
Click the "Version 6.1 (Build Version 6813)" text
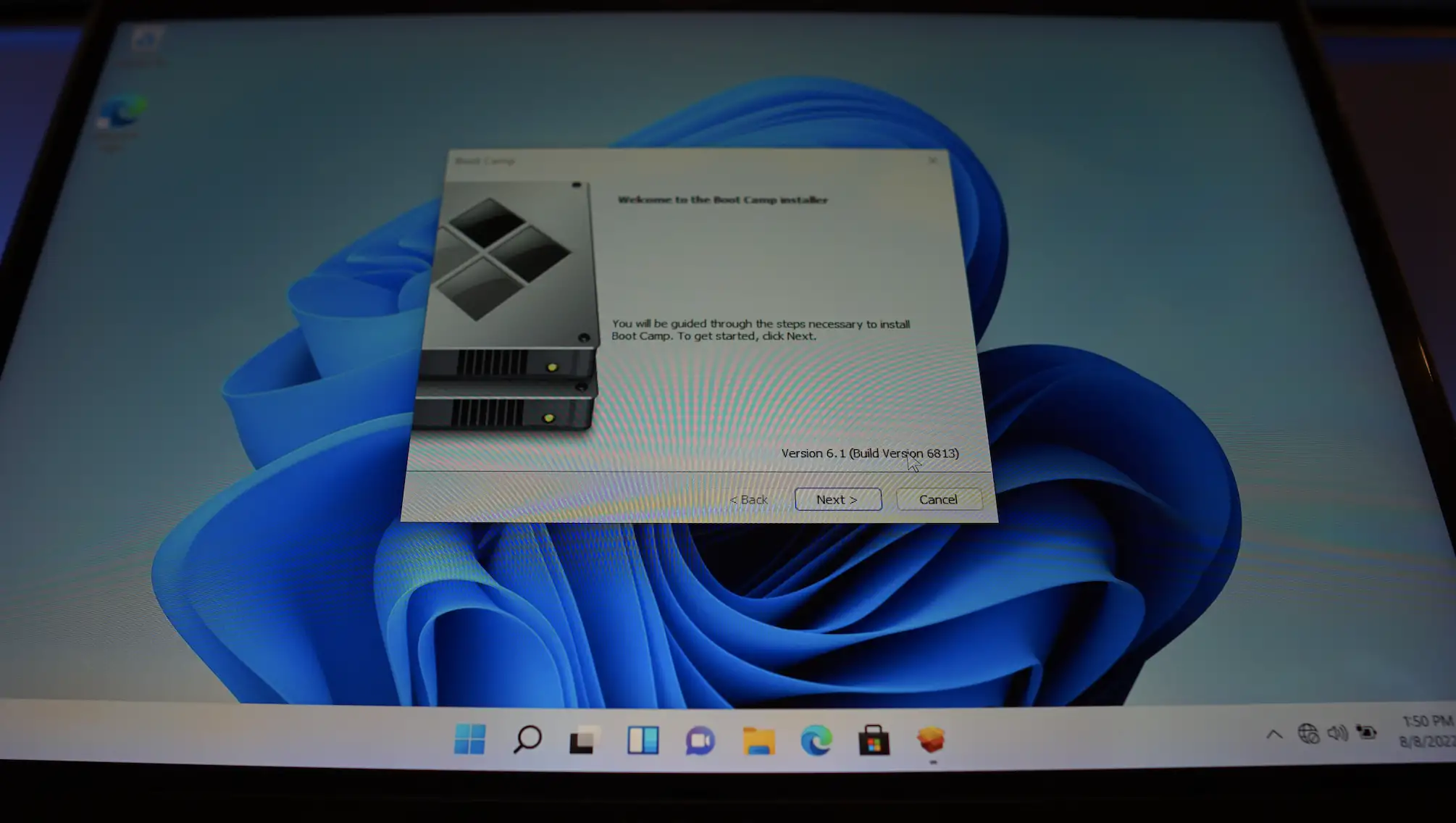pyautogui.click(x=870, y=454)
